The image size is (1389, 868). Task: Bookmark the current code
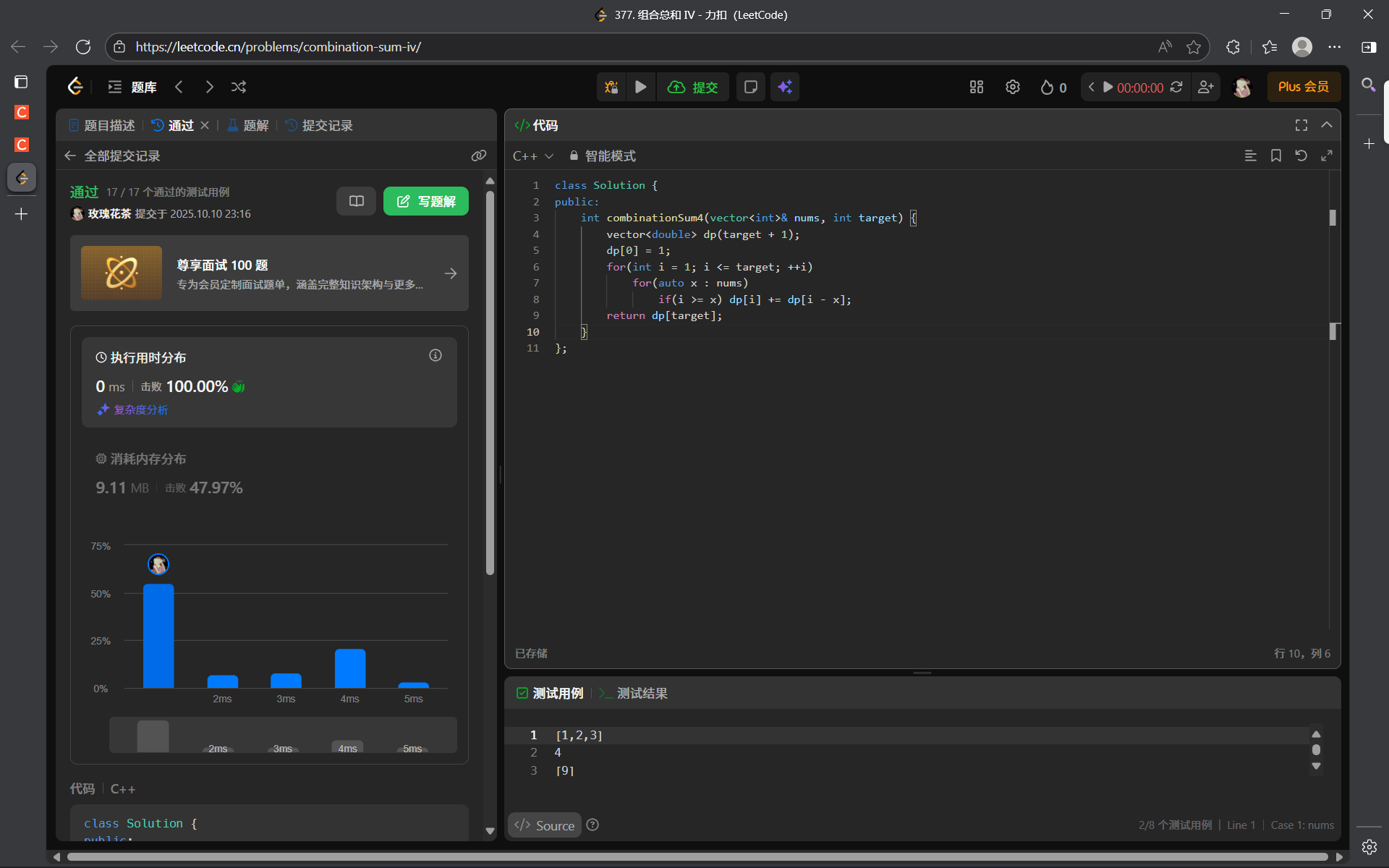[x=1275, y=156]
